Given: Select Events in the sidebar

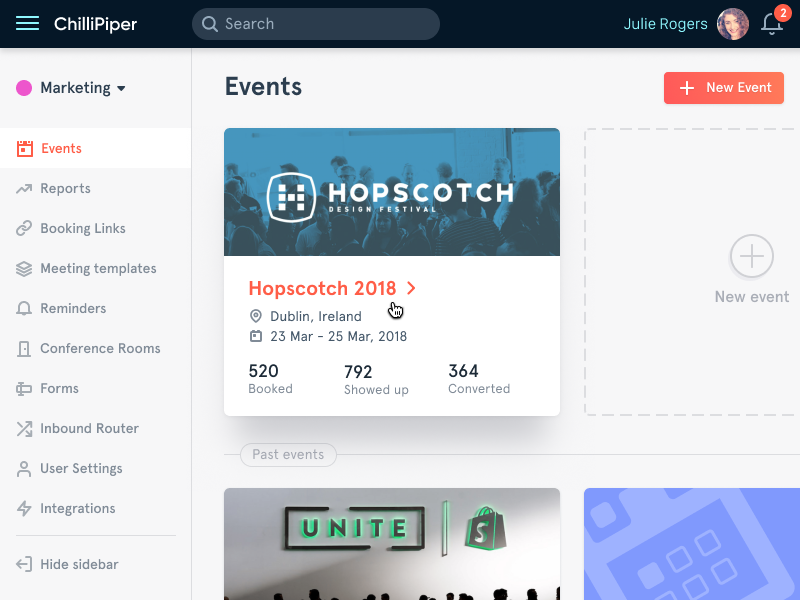Looking at the screenshot, I should point(95,148).
